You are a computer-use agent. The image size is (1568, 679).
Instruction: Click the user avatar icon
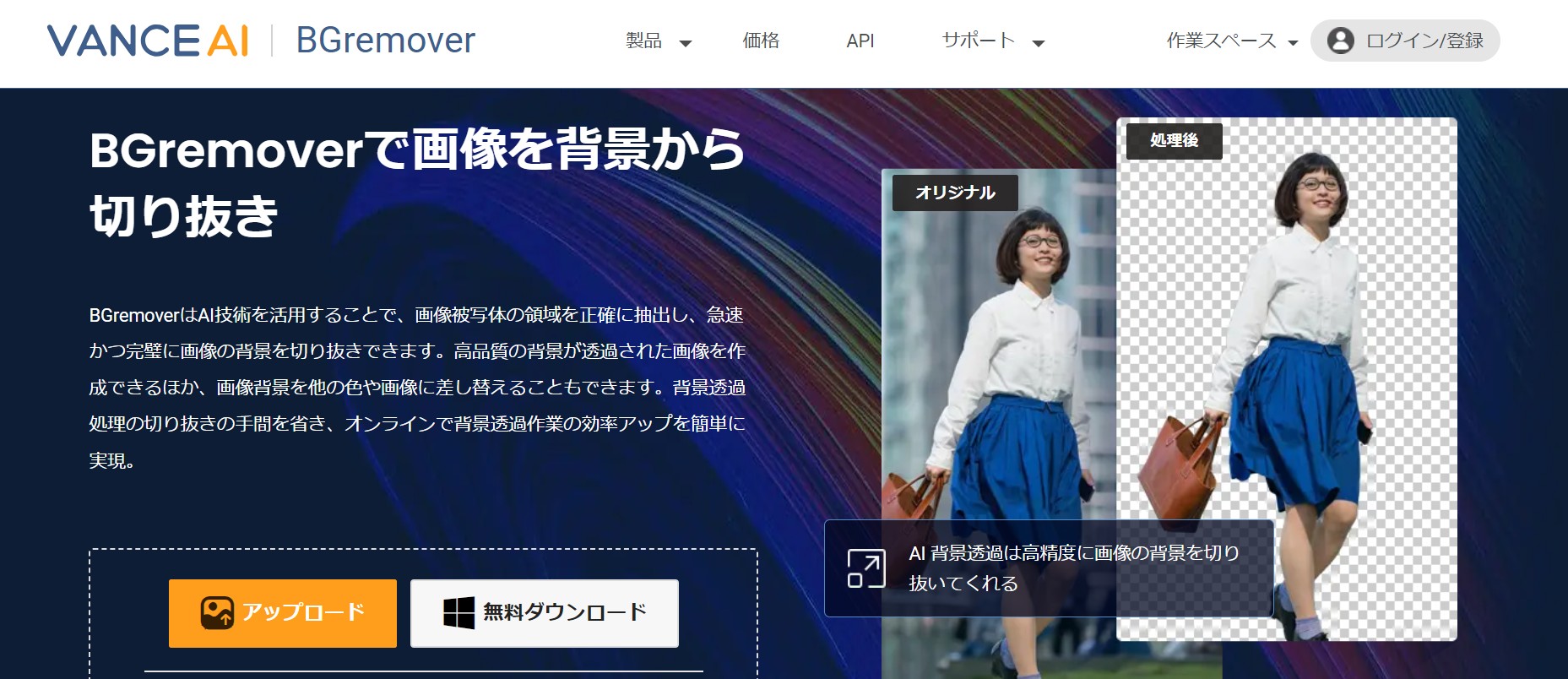[1341, 41]
